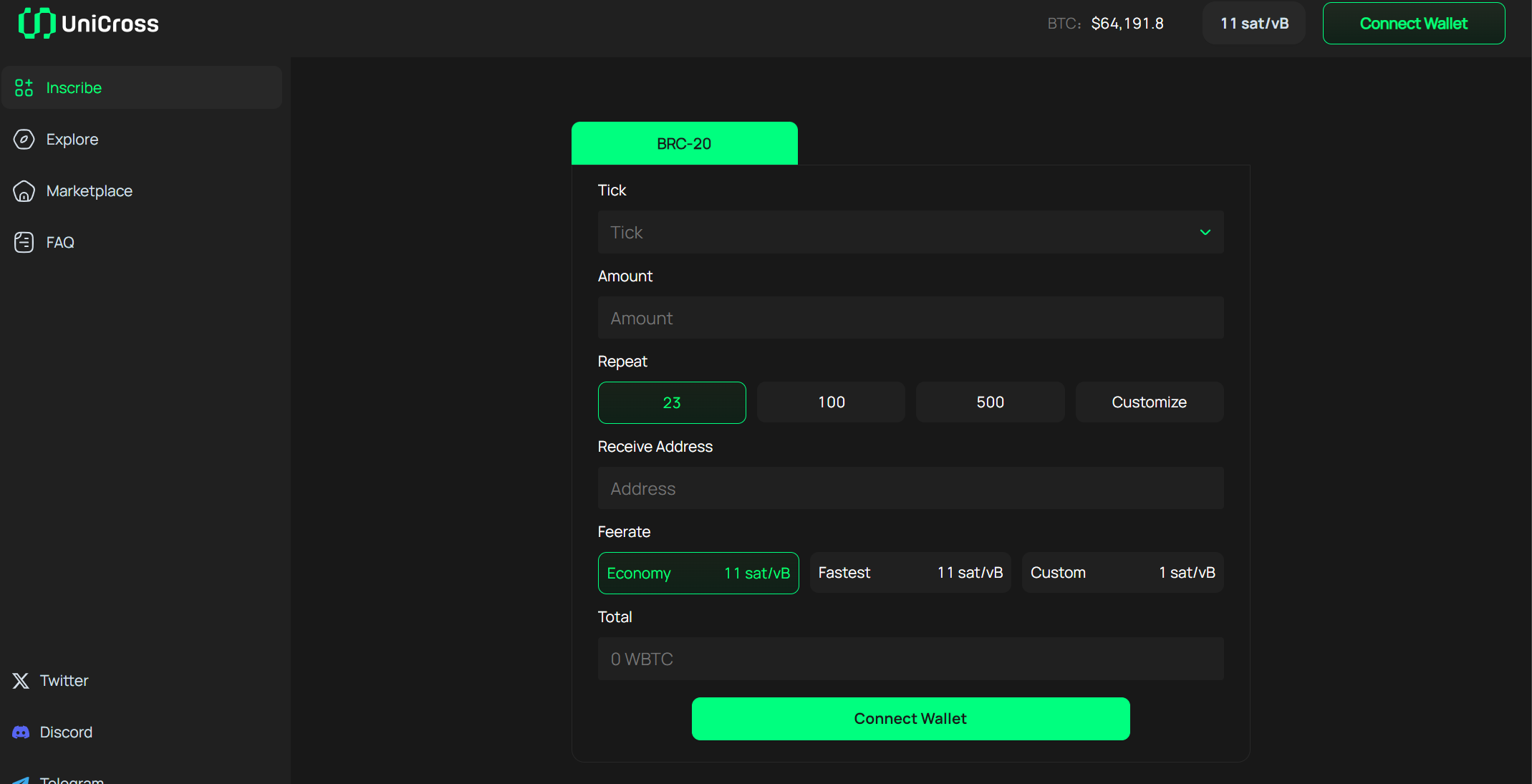Open the Discord link
This screenshot has width=1532, height=784.
(x=66, y=732)
